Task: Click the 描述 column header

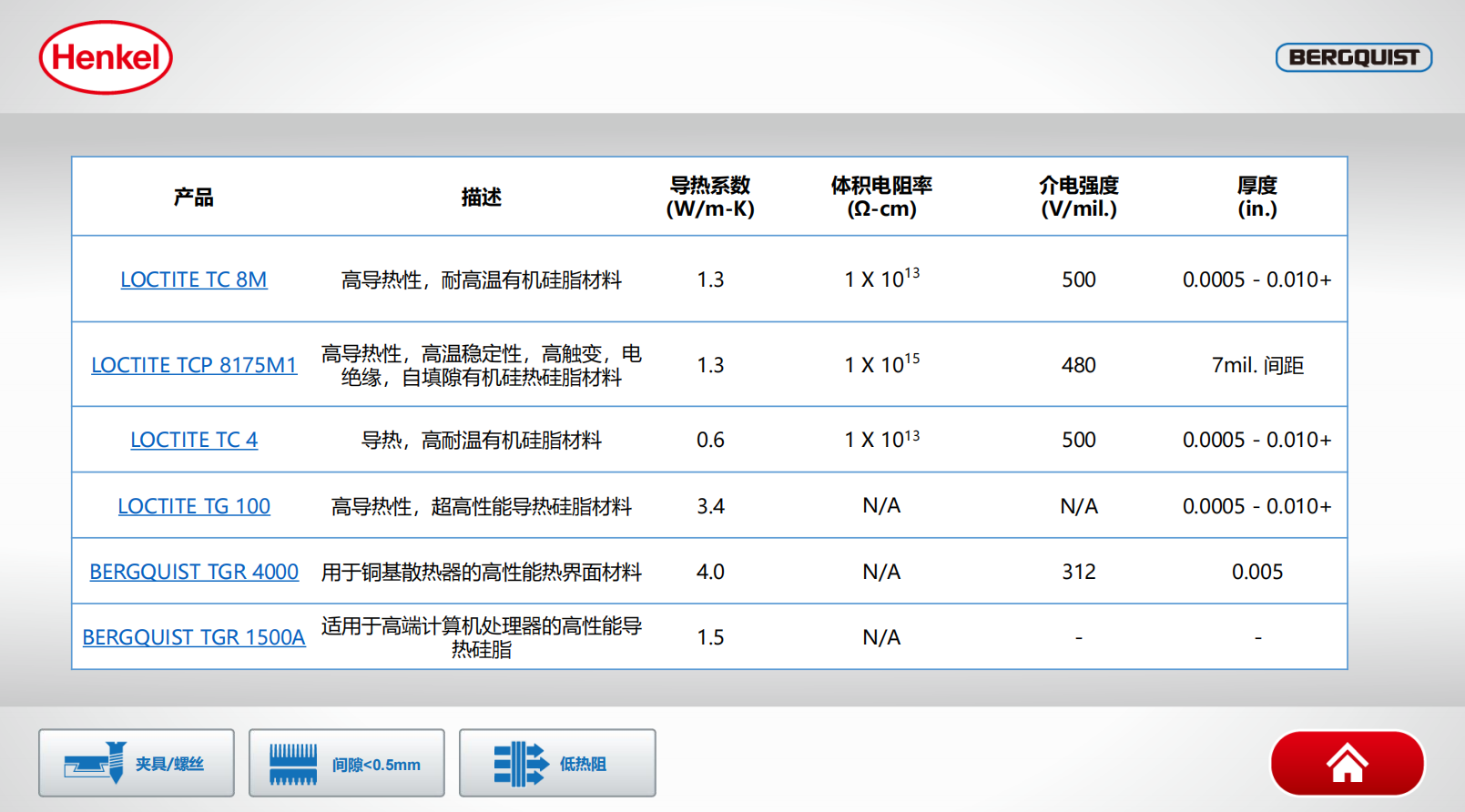Action: (481, 198)
